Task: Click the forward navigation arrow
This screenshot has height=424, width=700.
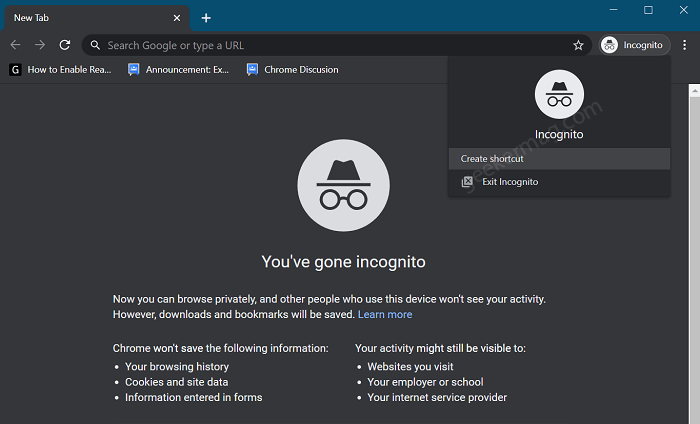Action: tap(40, 45)
